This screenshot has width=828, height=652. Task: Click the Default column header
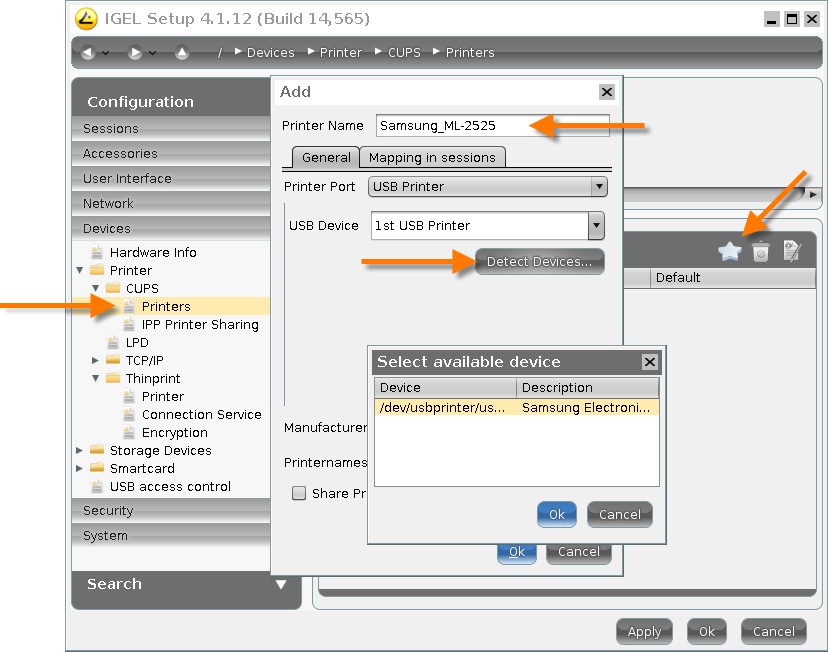[x=733, y=278]
